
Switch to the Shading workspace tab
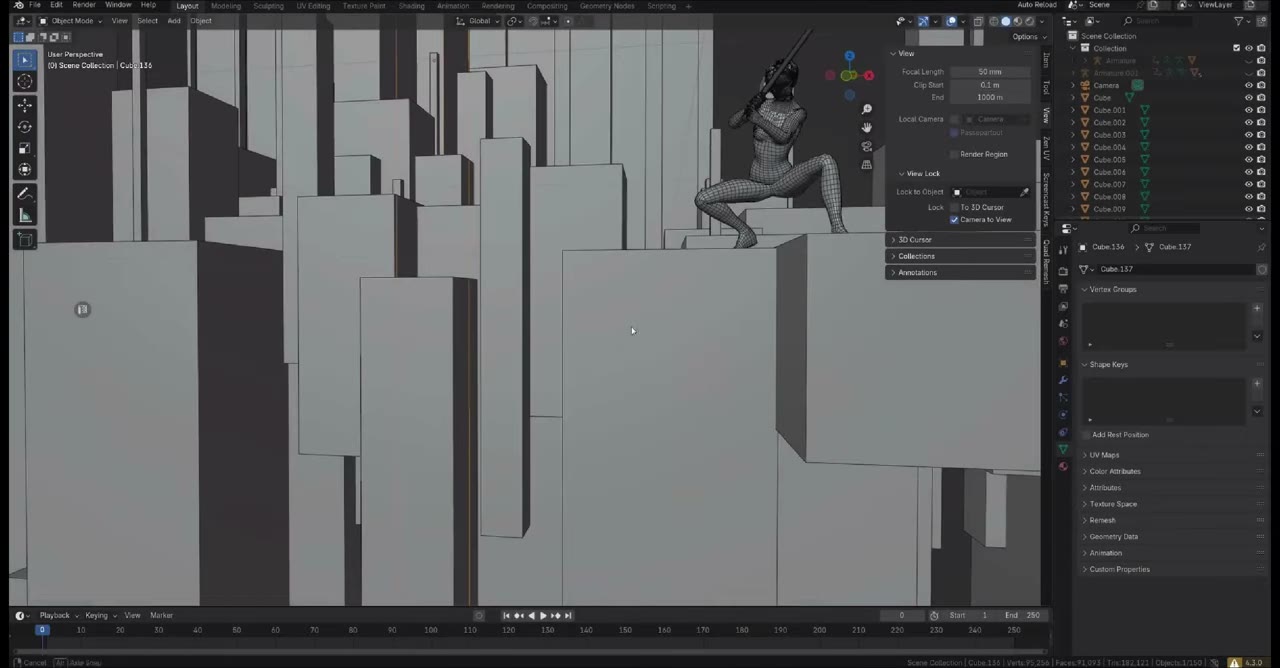[411, 6]
